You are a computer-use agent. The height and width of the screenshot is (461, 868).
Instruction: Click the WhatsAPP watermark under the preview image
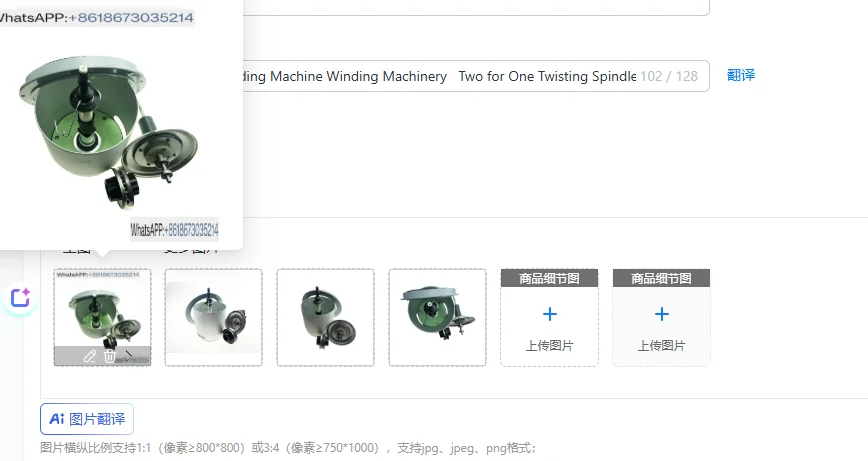click(174, 230)
